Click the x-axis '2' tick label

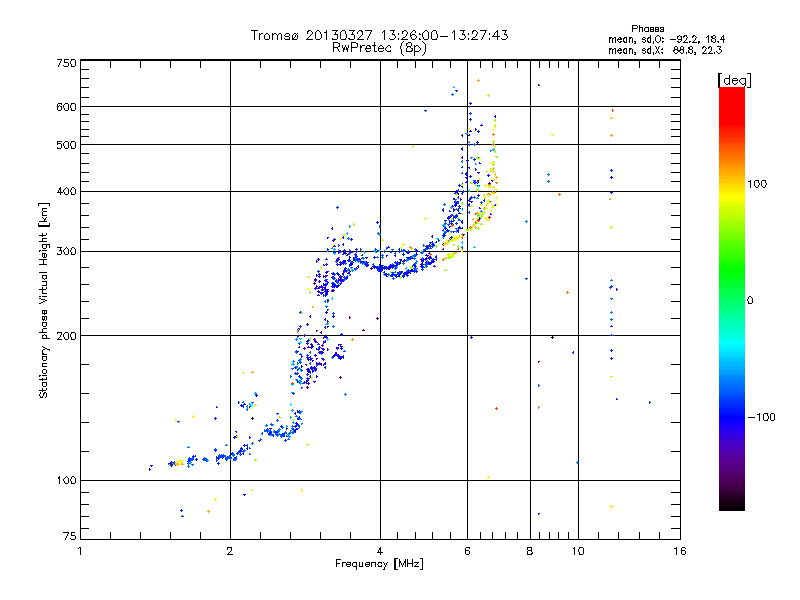pos(230,551)
